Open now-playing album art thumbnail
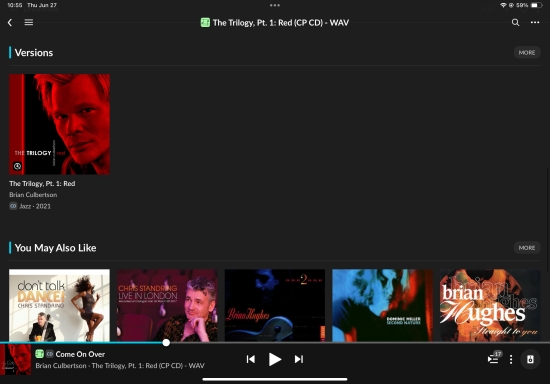The image size is (550, 384). tap(15, 359)
